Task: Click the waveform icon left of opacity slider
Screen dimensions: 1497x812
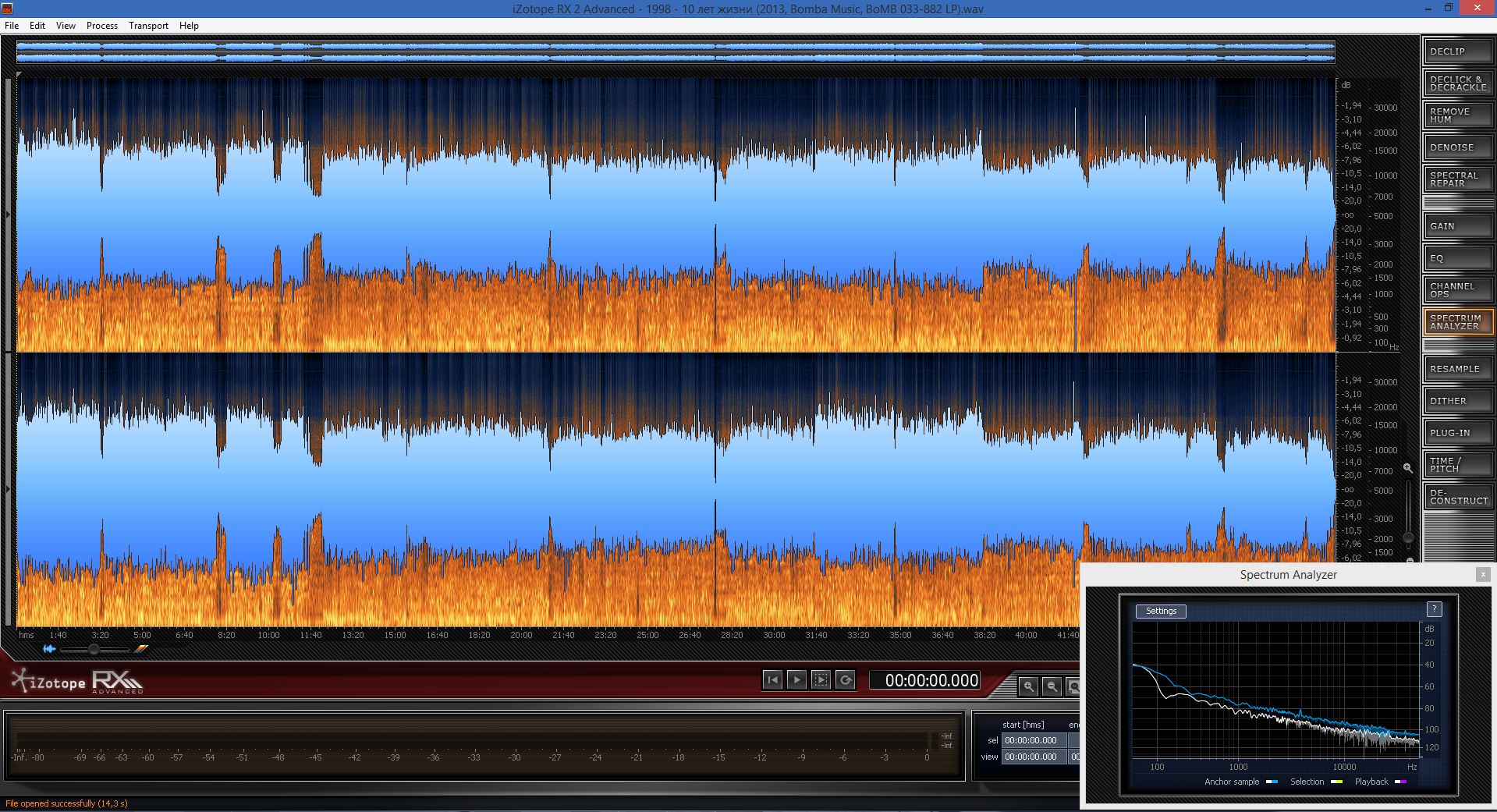Action: [49, 649]
